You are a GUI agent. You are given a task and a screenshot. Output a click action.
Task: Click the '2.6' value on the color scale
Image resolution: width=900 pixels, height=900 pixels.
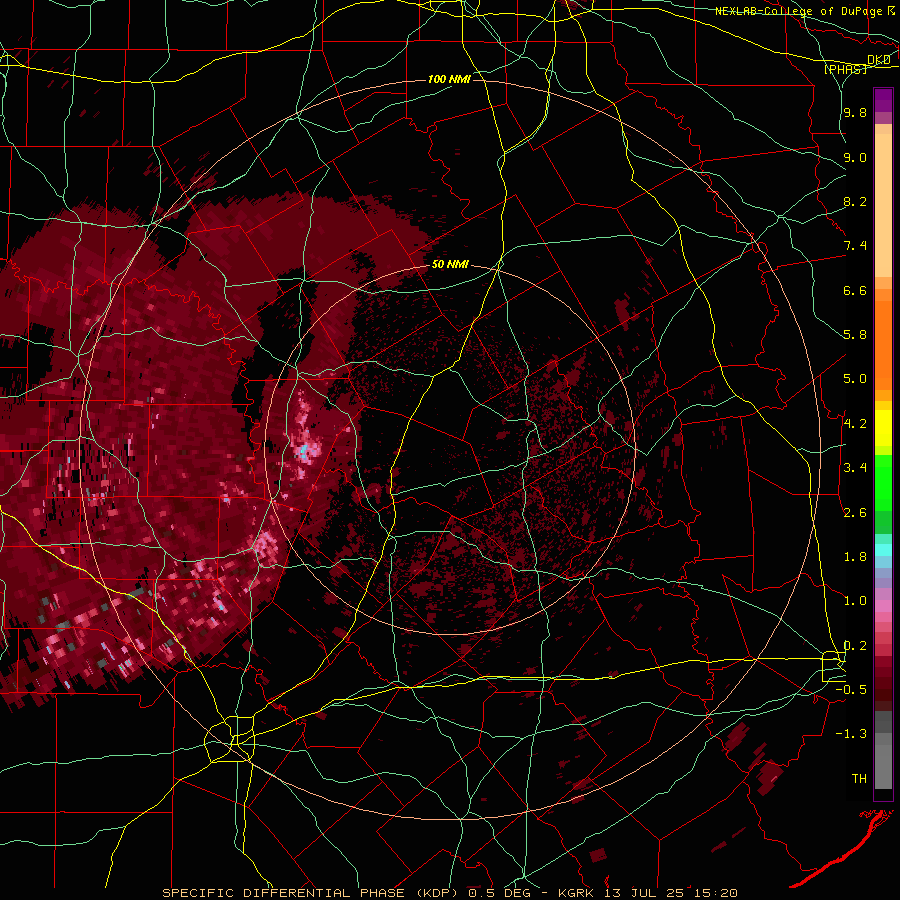pos(855,513)
